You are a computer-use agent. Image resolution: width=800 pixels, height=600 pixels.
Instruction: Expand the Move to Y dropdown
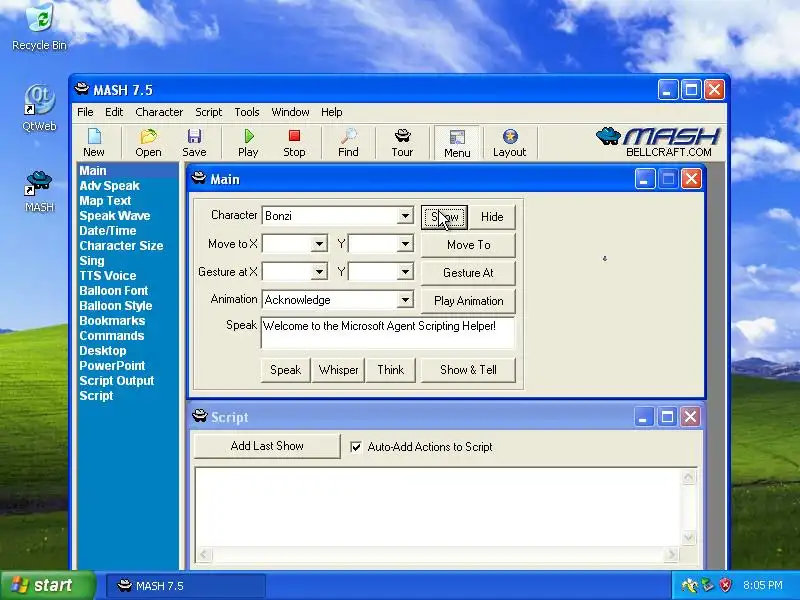click(405, 244)
